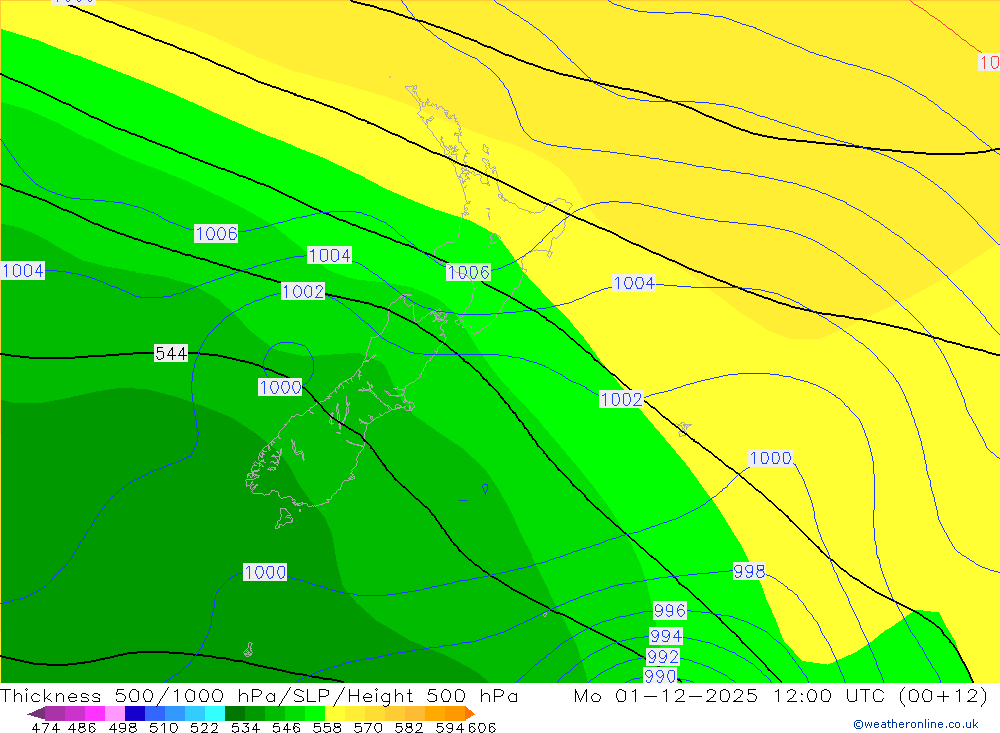Image resolution: width=1000 pixels, height=733 pixels.
Task: Pick the brightest green legend swatch before yellow
Action: 315,713
